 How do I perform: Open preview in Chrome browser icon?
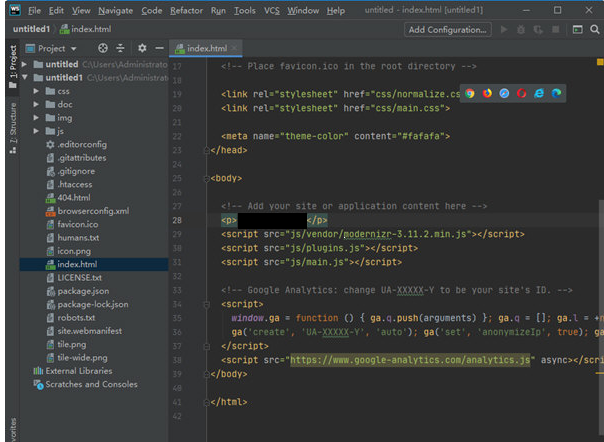470,93
